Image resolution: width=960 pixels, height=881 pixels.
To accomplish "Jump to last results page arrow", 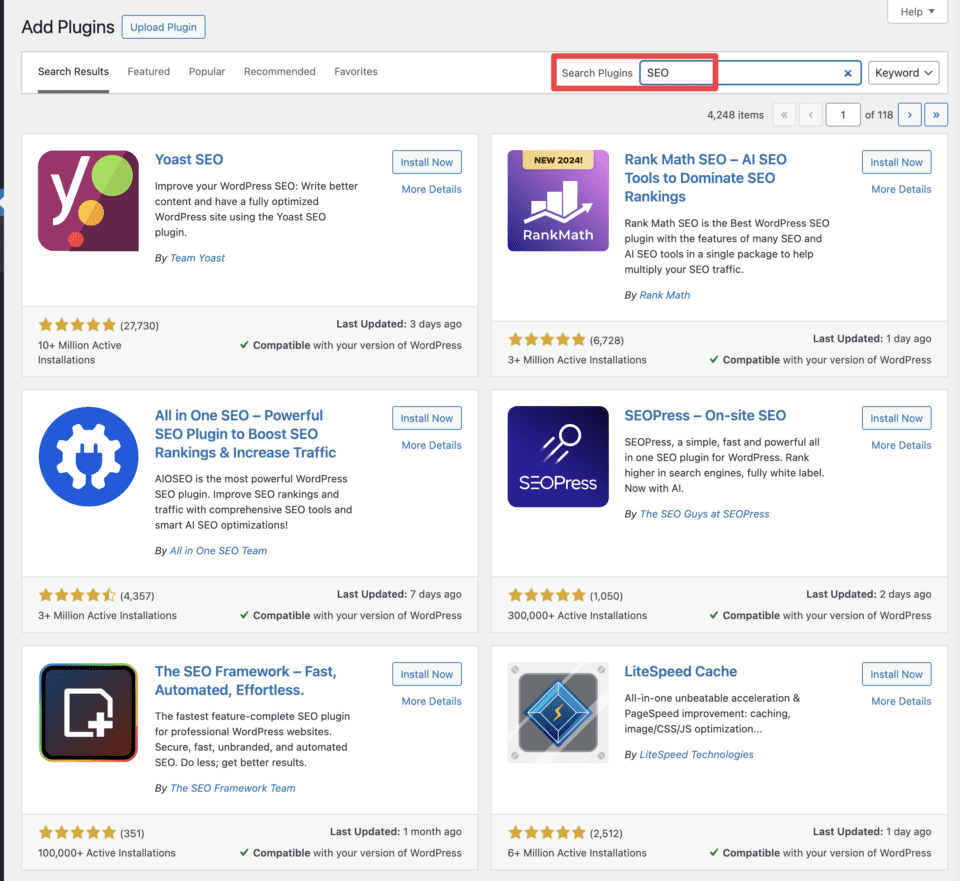I will pyautogui.click(x=936, y=114).
